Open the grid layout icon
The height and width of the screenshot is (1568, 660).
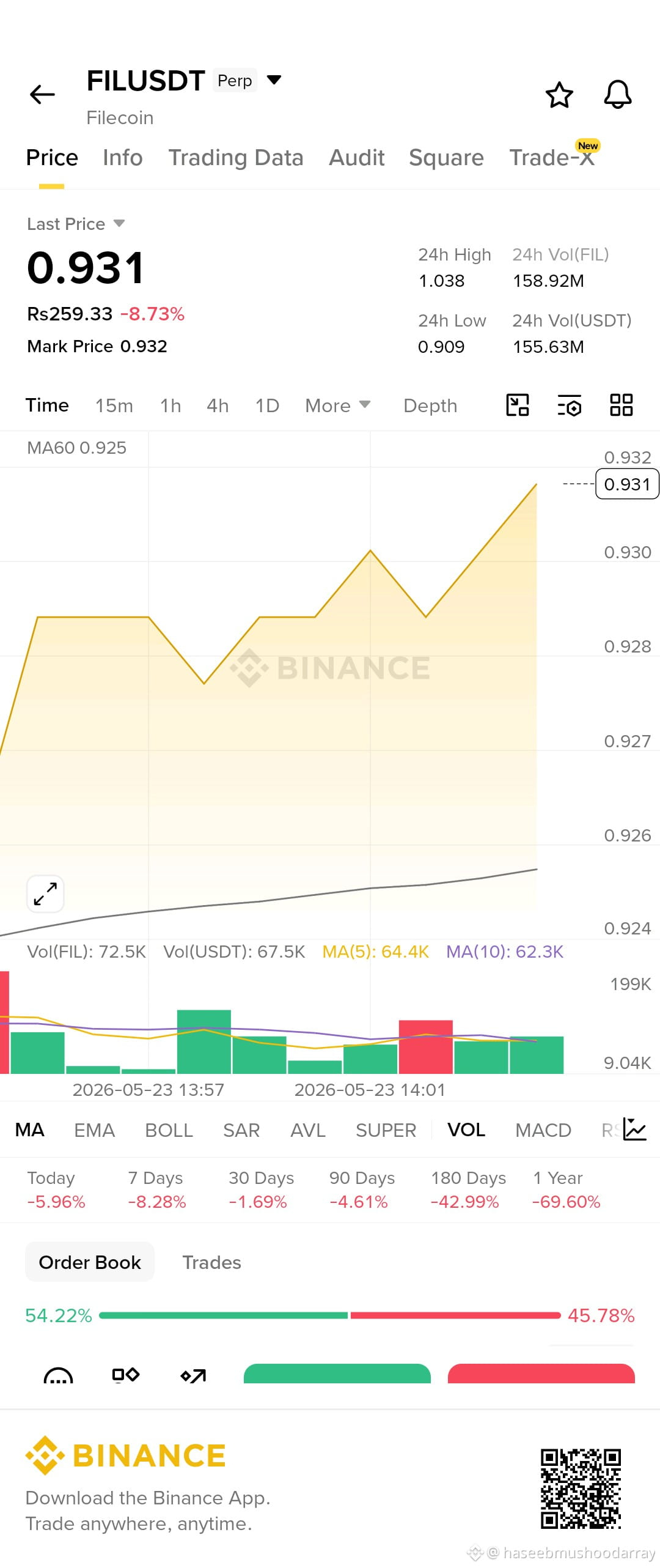[621, 405]
